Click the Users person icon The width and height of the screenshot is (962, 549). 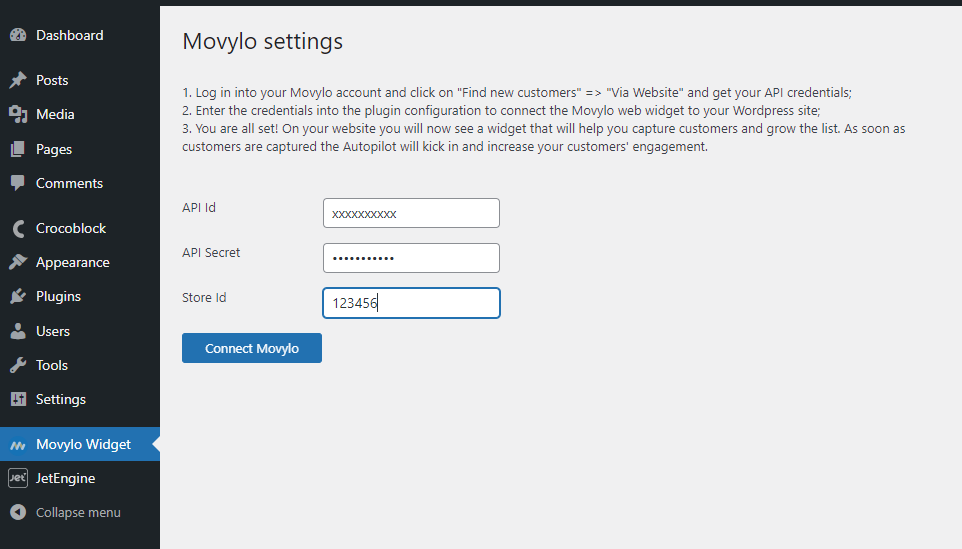pyautogui.click(x=18, y=331)
